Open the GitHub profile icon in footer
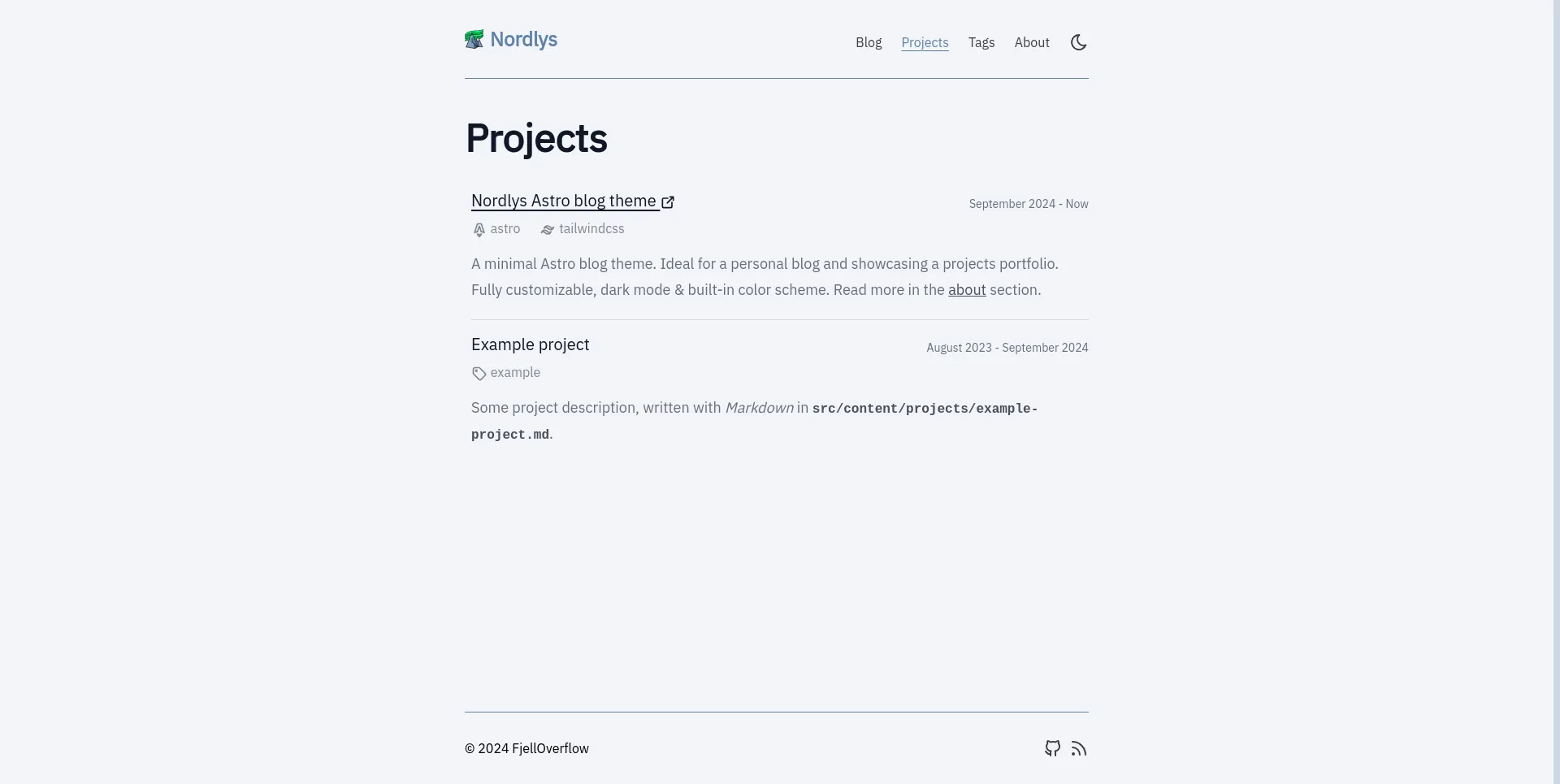 [x=1052, y=748]
